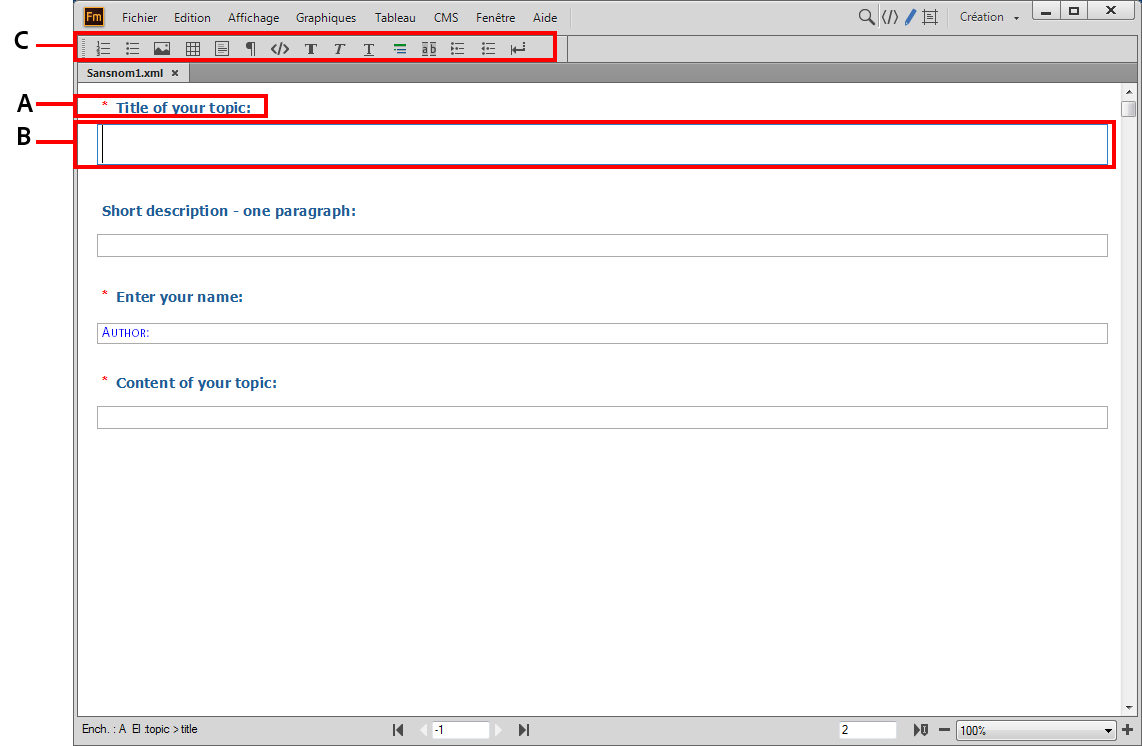Insert a bulleted list from the toolbar
This screenshot has width=1142, height=746.
[132, 48]
